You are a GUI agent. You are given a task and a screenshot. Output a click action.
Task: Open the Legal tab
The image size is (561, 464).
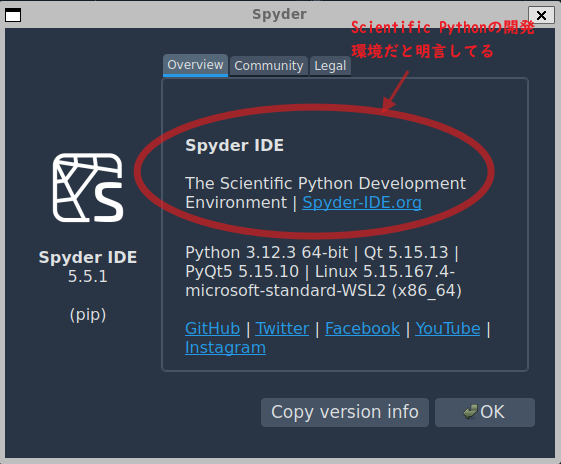[330, 66]
